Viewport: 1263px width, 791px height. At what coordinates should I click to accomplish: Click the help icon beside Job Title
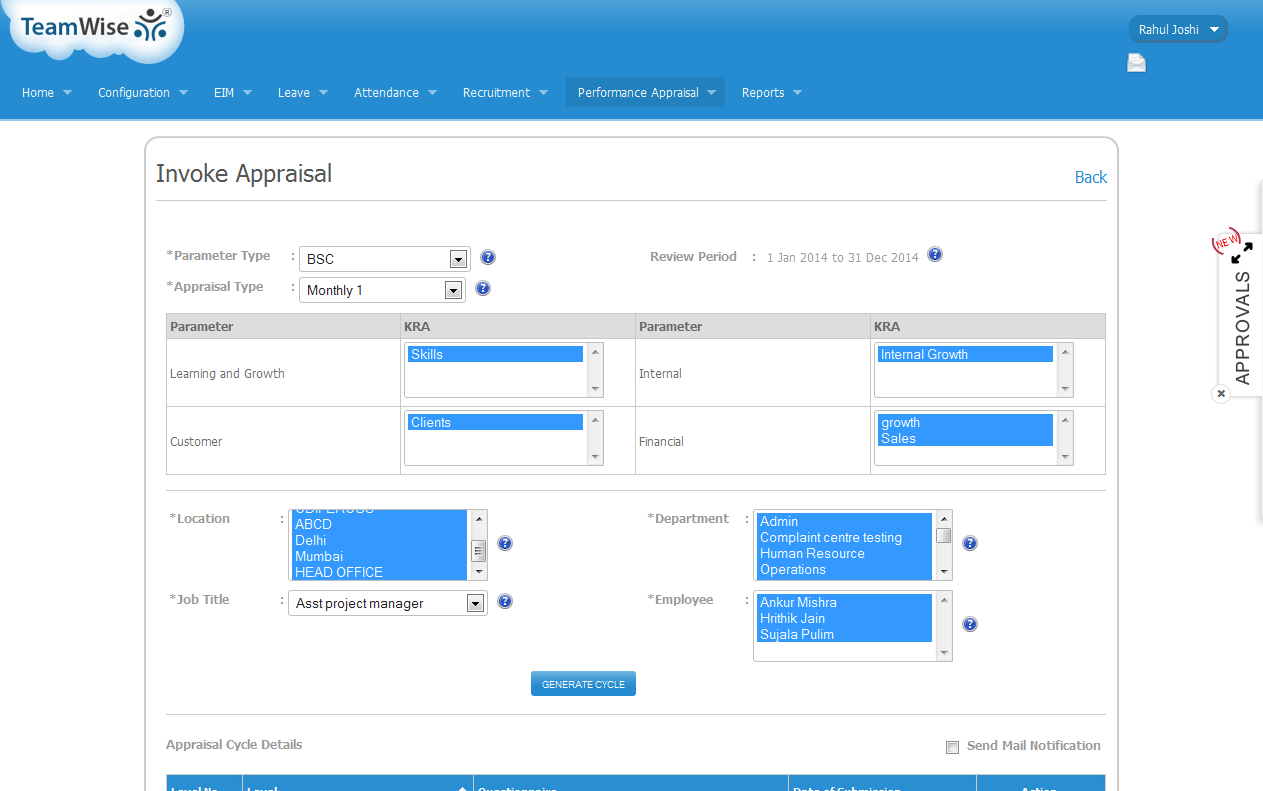point(505,602)
